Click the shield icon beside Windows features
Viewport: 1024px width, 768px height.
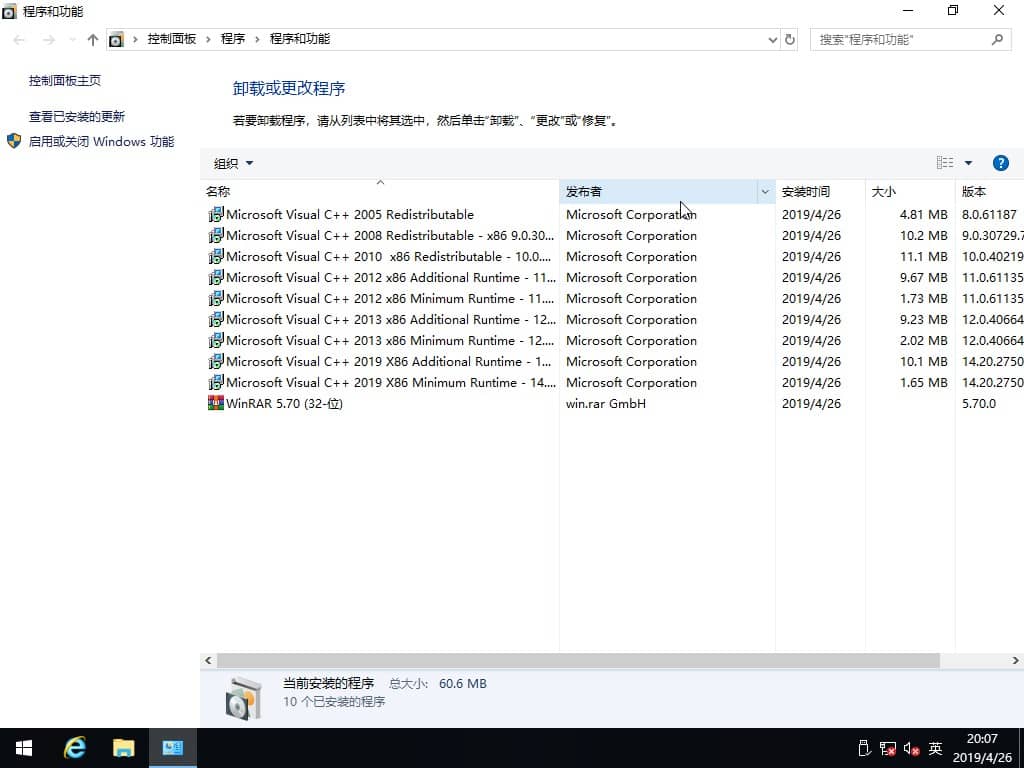pos(14,141)
